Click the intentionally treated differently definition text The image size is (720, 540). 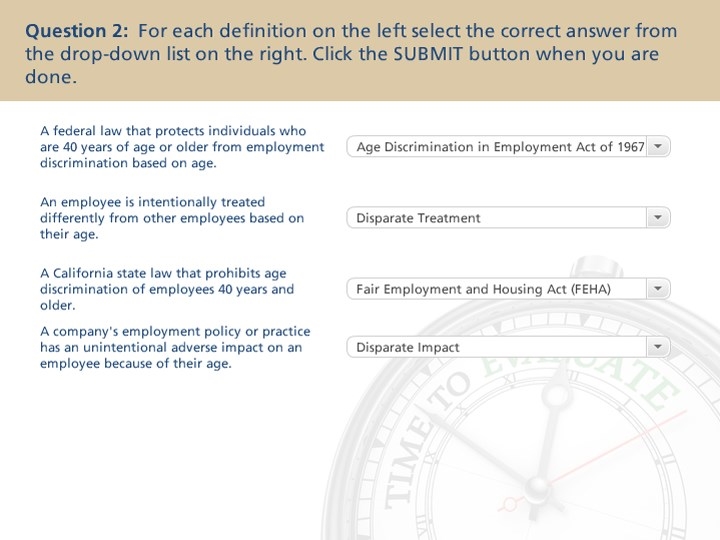[x=172, y=218]
